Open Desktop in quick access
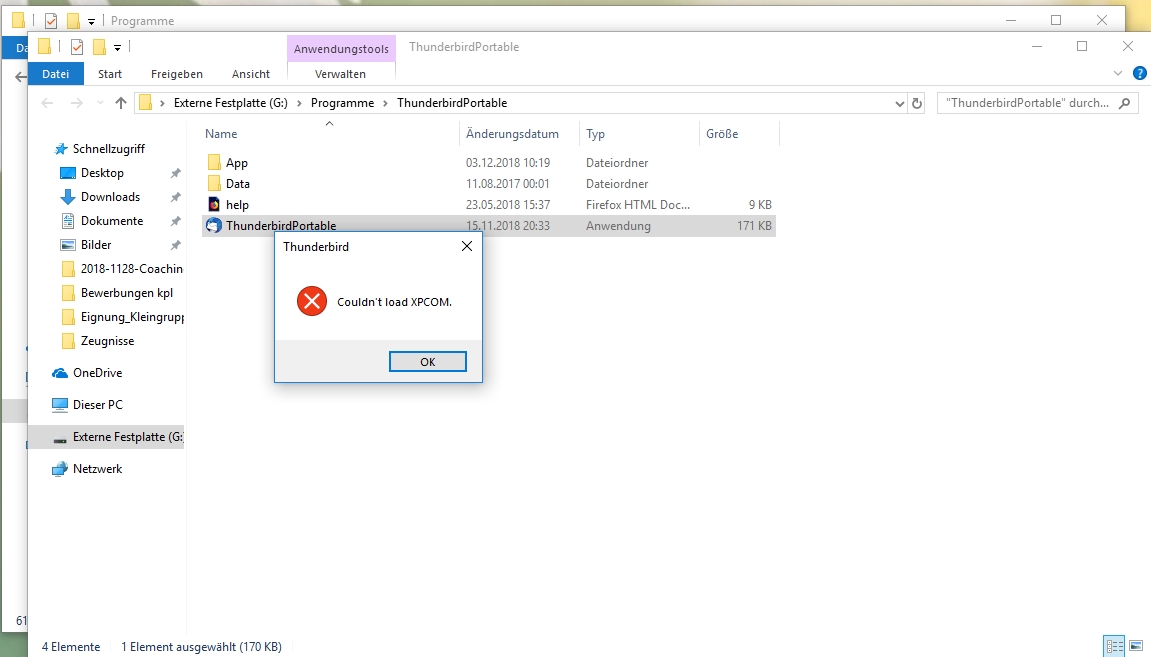 coord(102,173)
